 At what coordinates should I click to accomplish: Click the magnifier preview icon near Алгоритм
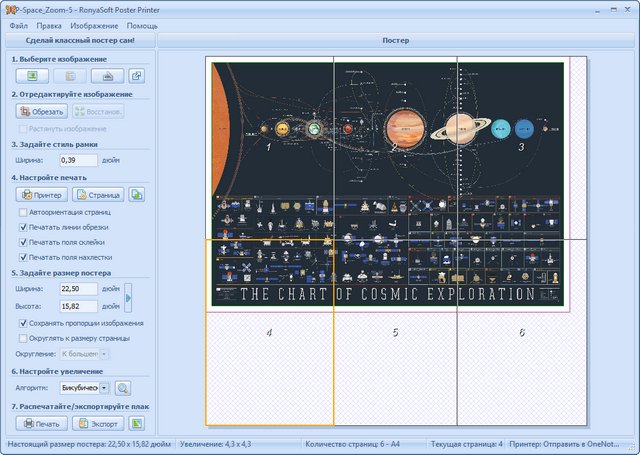tap(123, 388)
